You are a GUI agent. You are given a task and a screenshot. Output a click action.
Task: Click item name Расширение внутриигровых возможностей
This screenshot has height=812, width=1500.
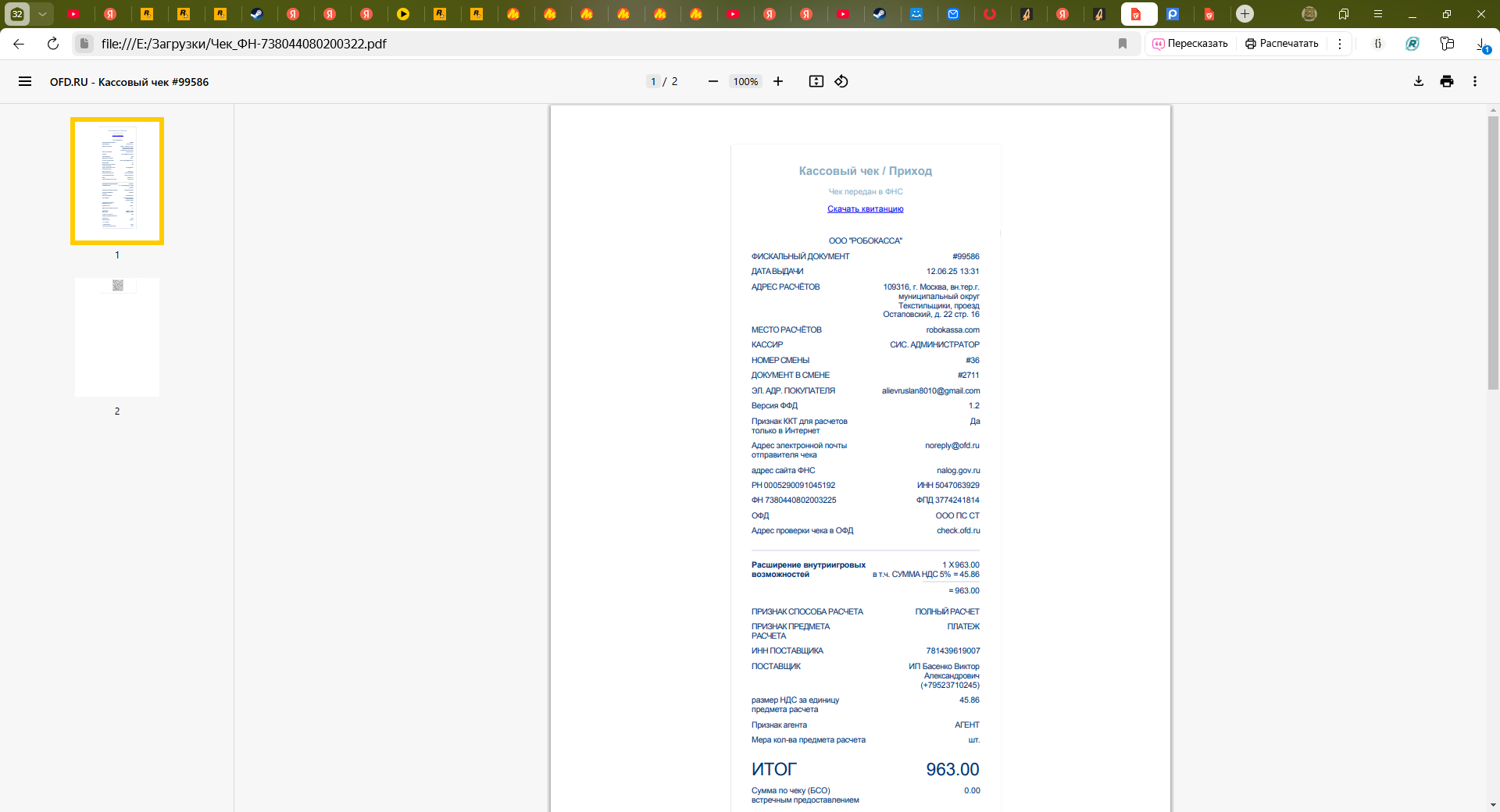click(808, 570)
